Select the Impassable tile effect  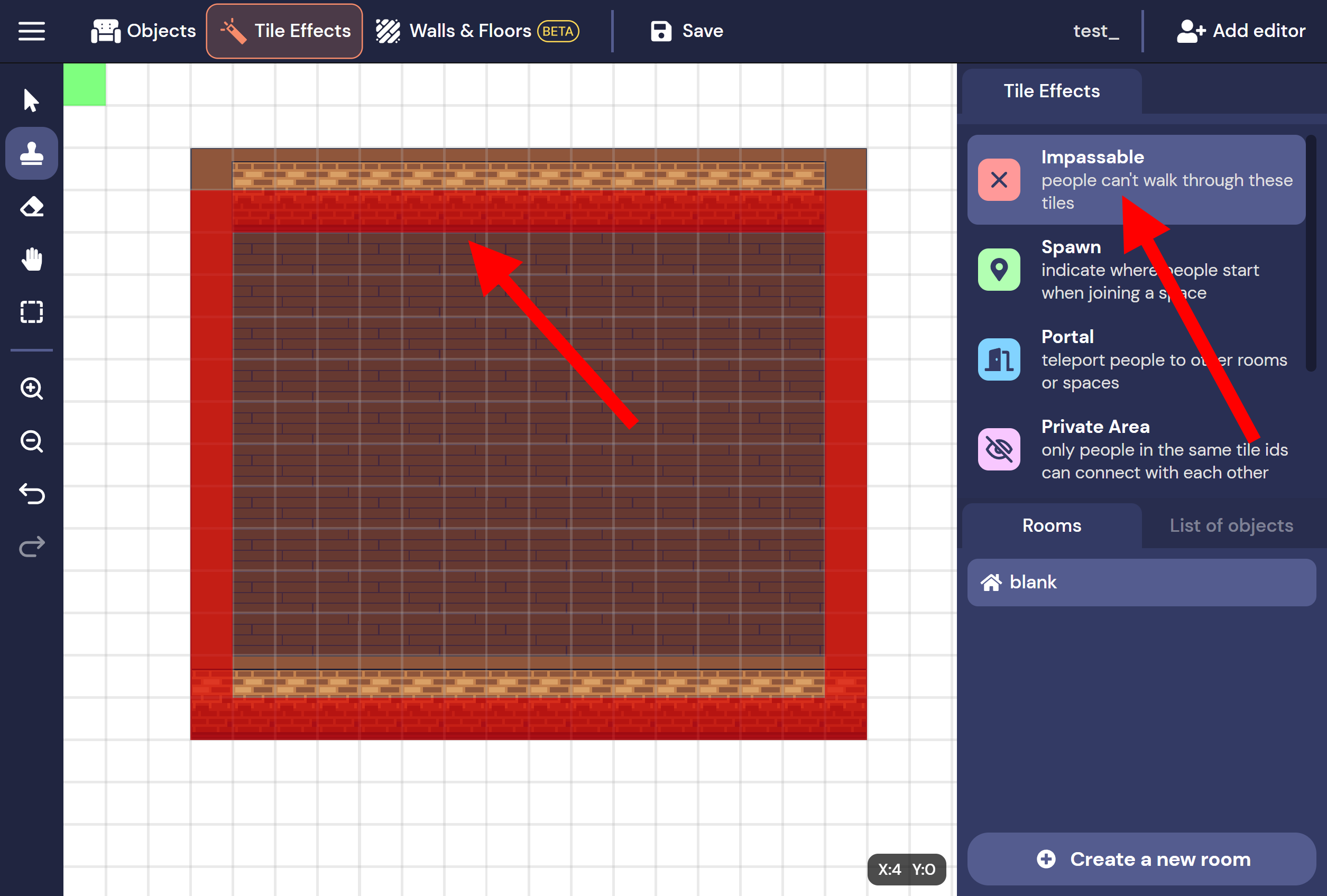click(1135, 180)
